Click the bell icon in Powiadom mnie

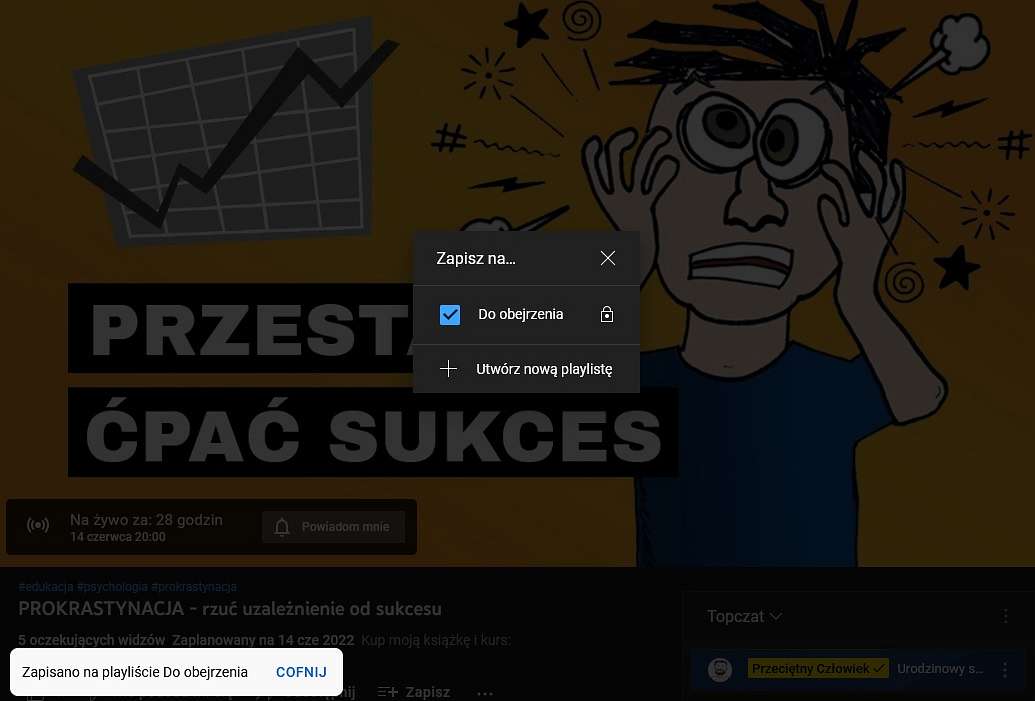(282, 527)
